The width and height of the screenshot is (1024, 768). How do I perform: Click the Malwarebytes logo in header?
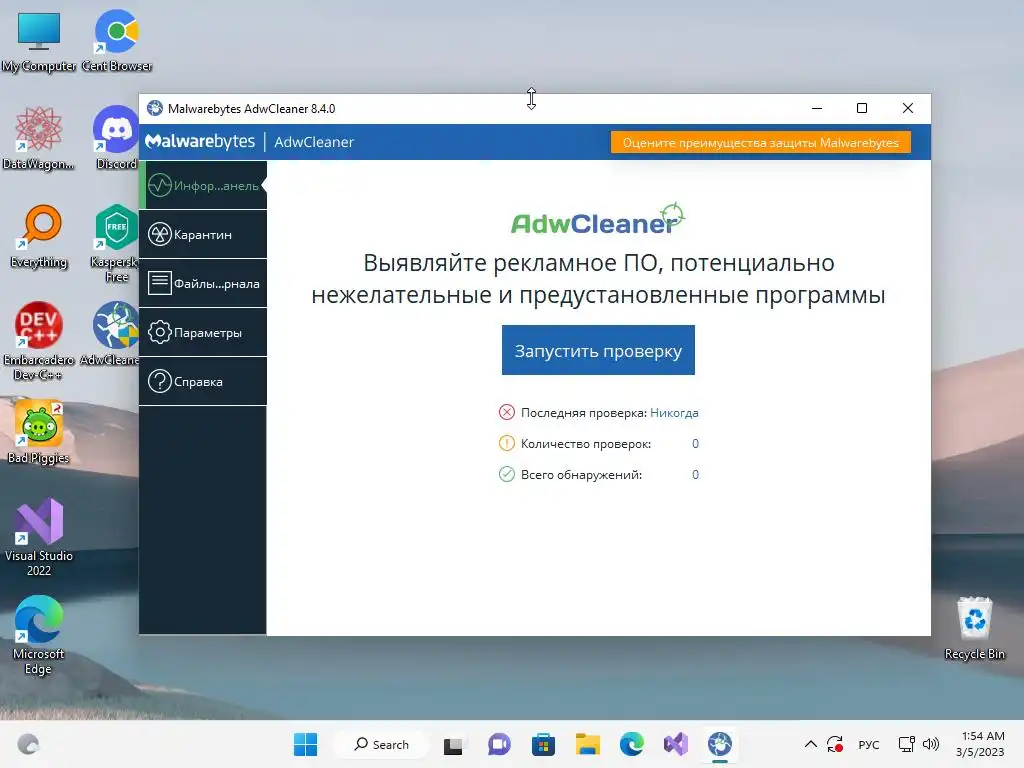click(200, 142)
